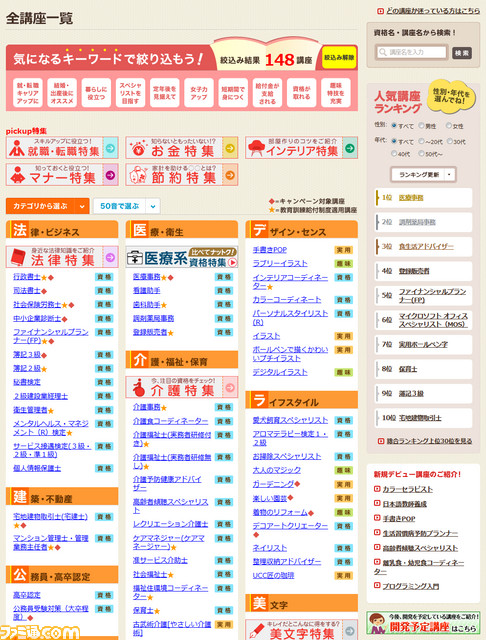This screenshot has width=486, height=640.
Task: Select 40代 radio button
Action: coord(394,153)
